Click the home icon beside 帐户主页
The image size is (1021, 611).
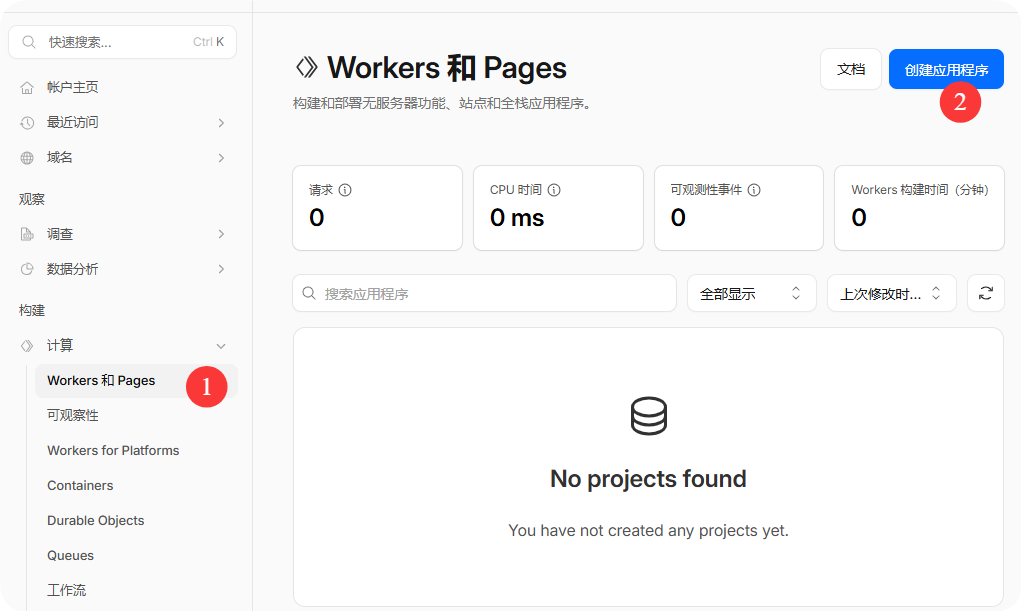(x=27, y=87)
